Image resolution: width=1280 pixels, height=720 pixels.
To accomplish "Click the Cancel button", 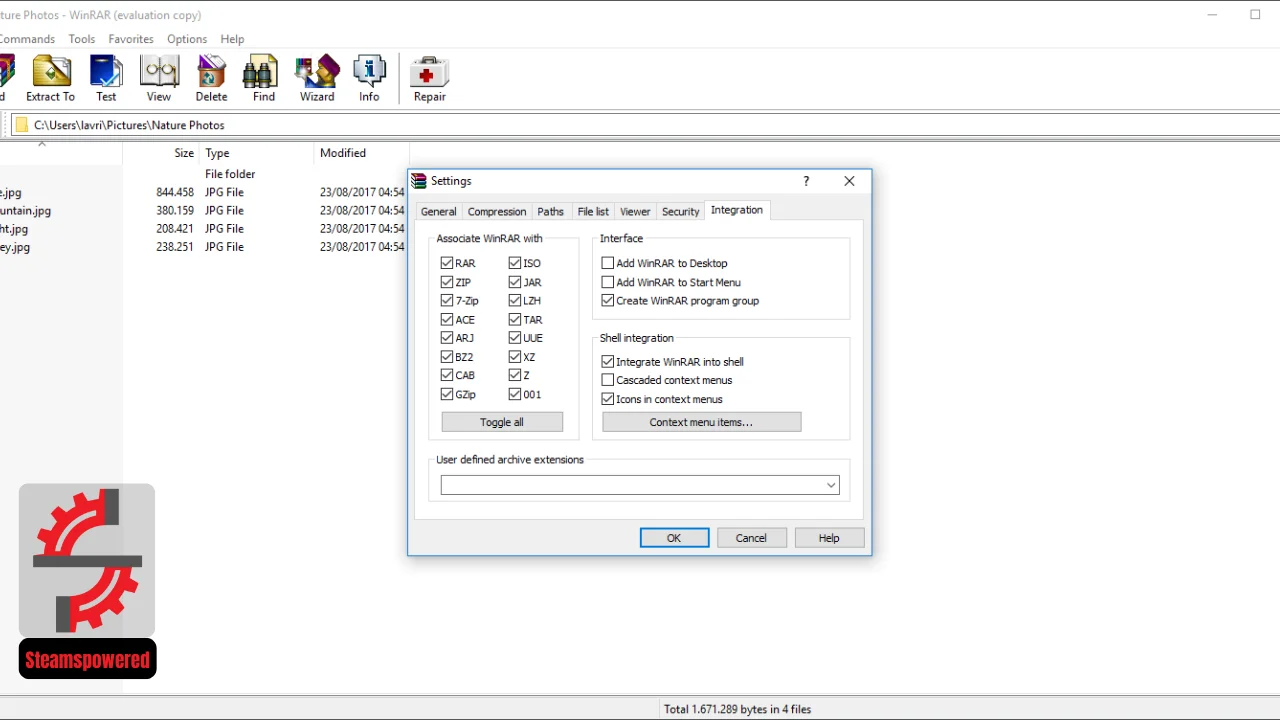I will [751, 538].
